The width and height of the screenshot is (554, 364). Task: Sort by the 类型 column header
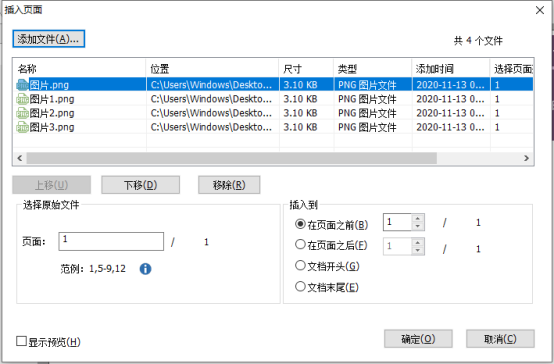point(373,69)
